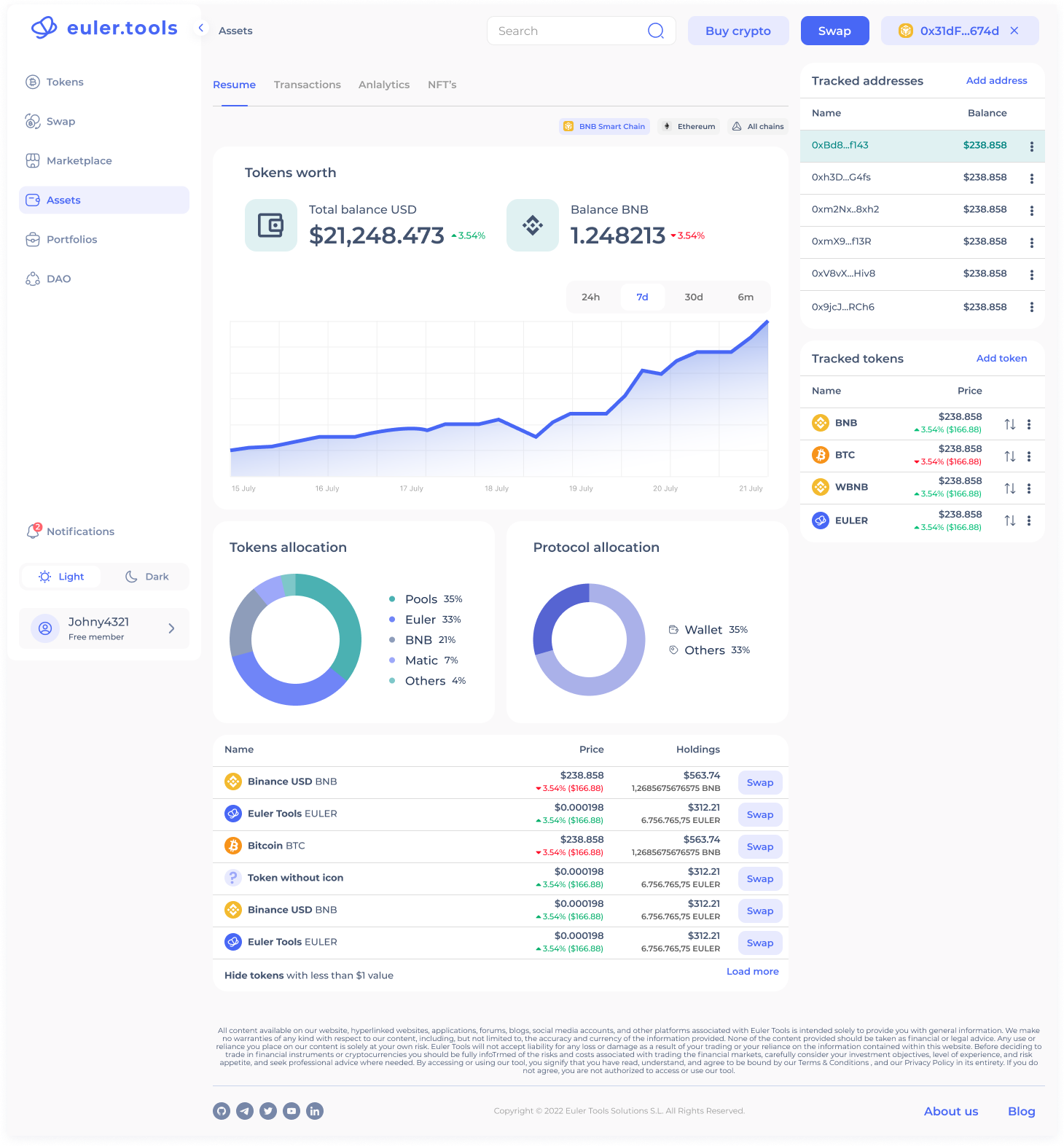The height and width of the screenshot is (1146, 1064).
Task: Click swap arrows for tracked BNB token
Action: click(x=1010, y=424)
